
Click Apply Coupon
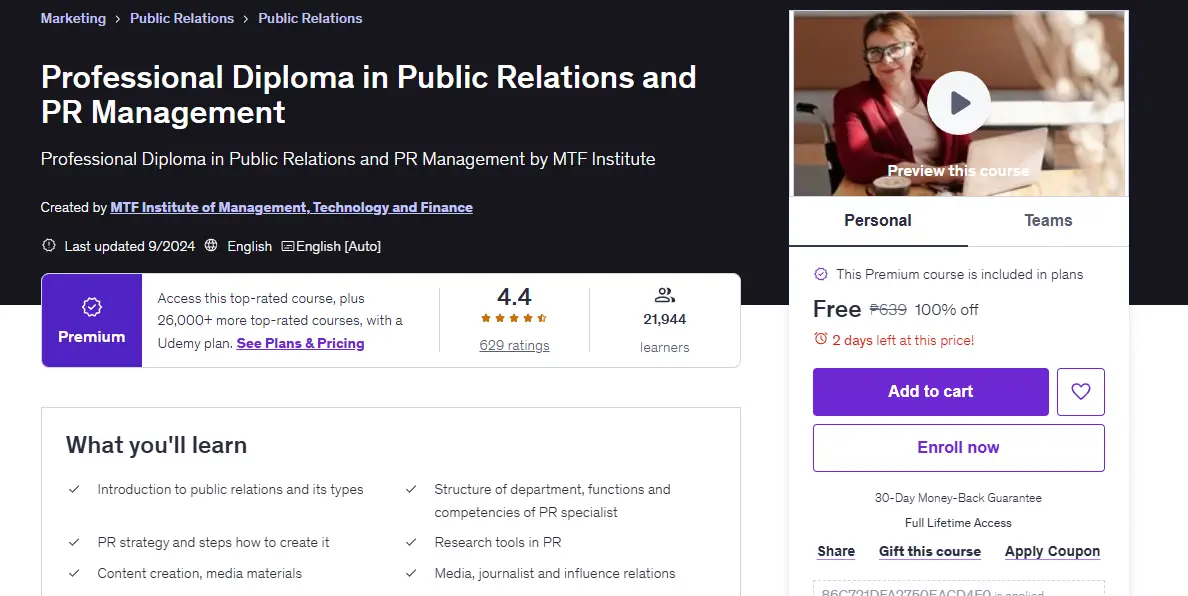click(1052, 551)
